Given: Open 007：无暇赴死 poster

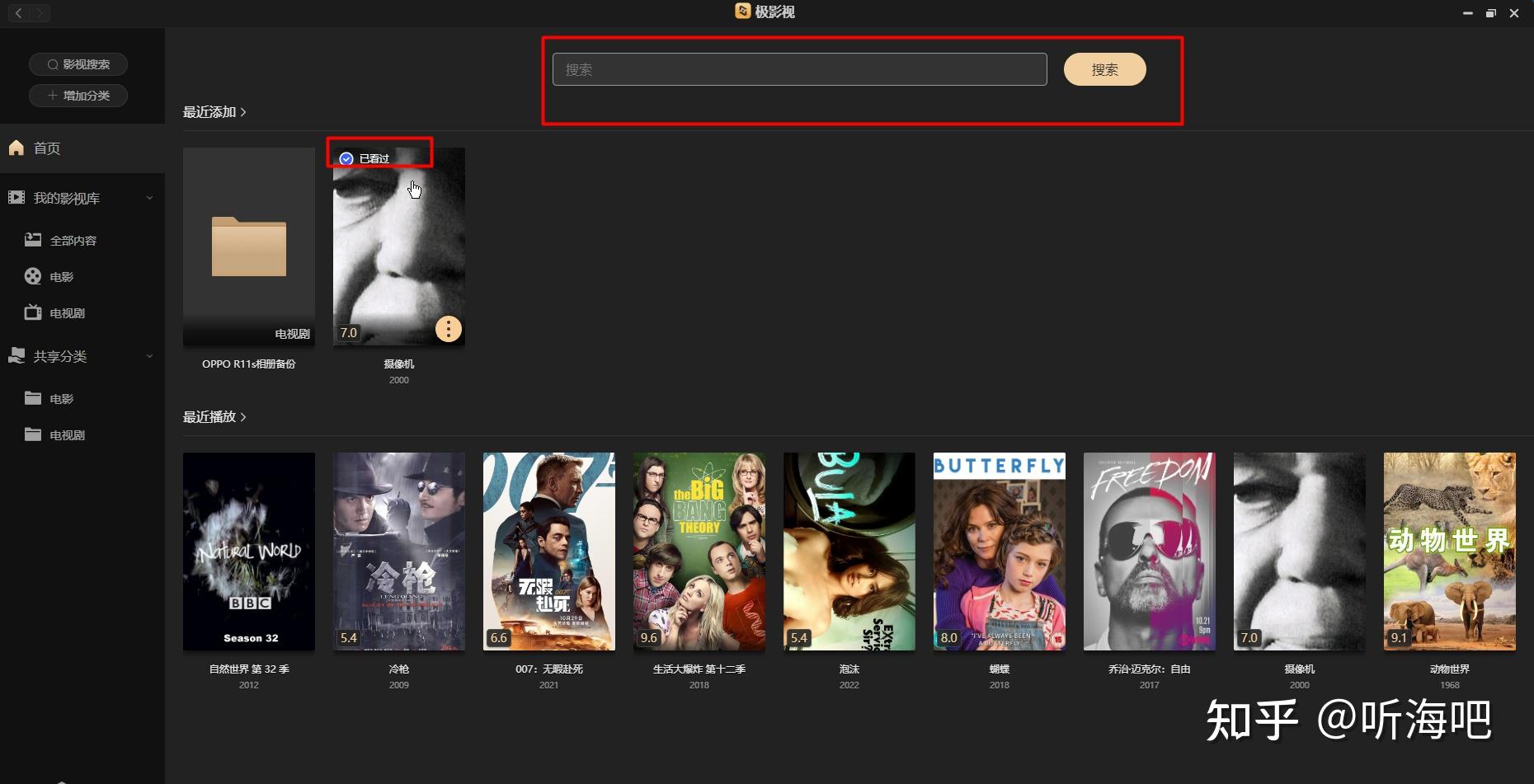Looking at the screenshot, I should [549, 552].
